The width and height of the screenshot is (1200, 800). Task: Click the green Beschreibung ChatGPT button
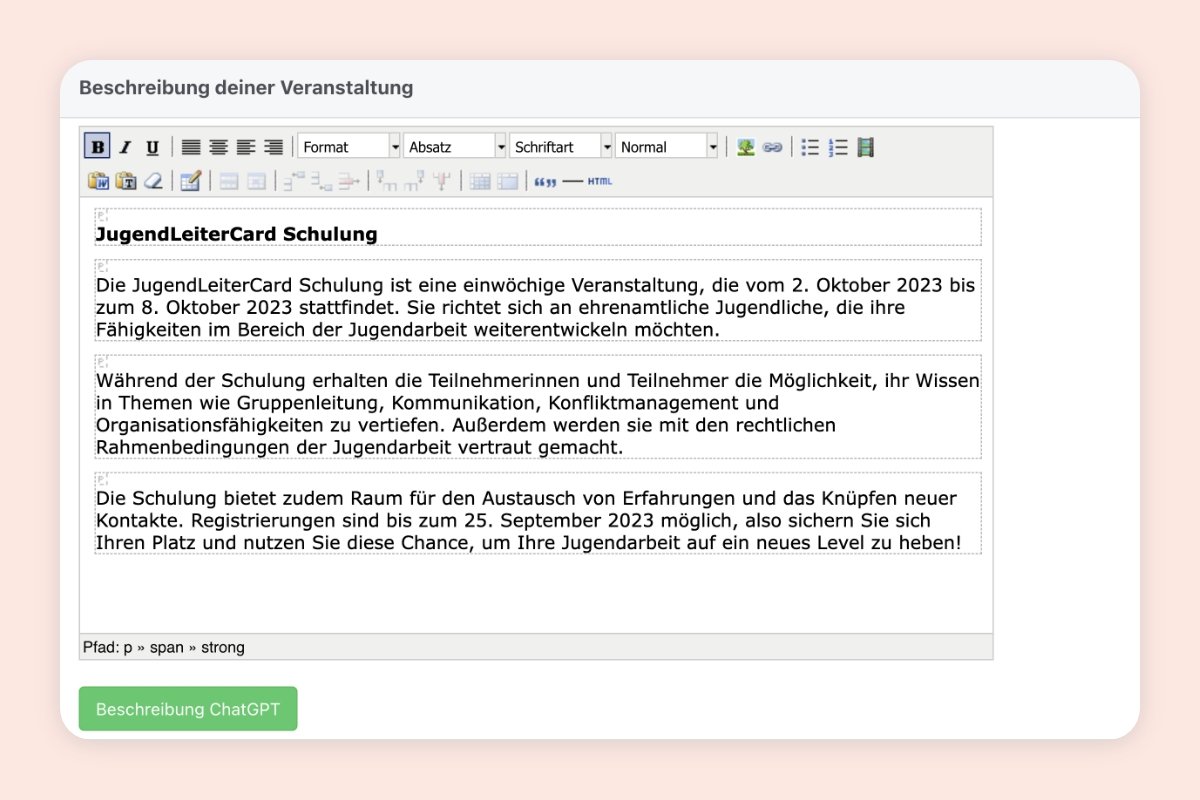pyautogui.click(x=188, y=709)
